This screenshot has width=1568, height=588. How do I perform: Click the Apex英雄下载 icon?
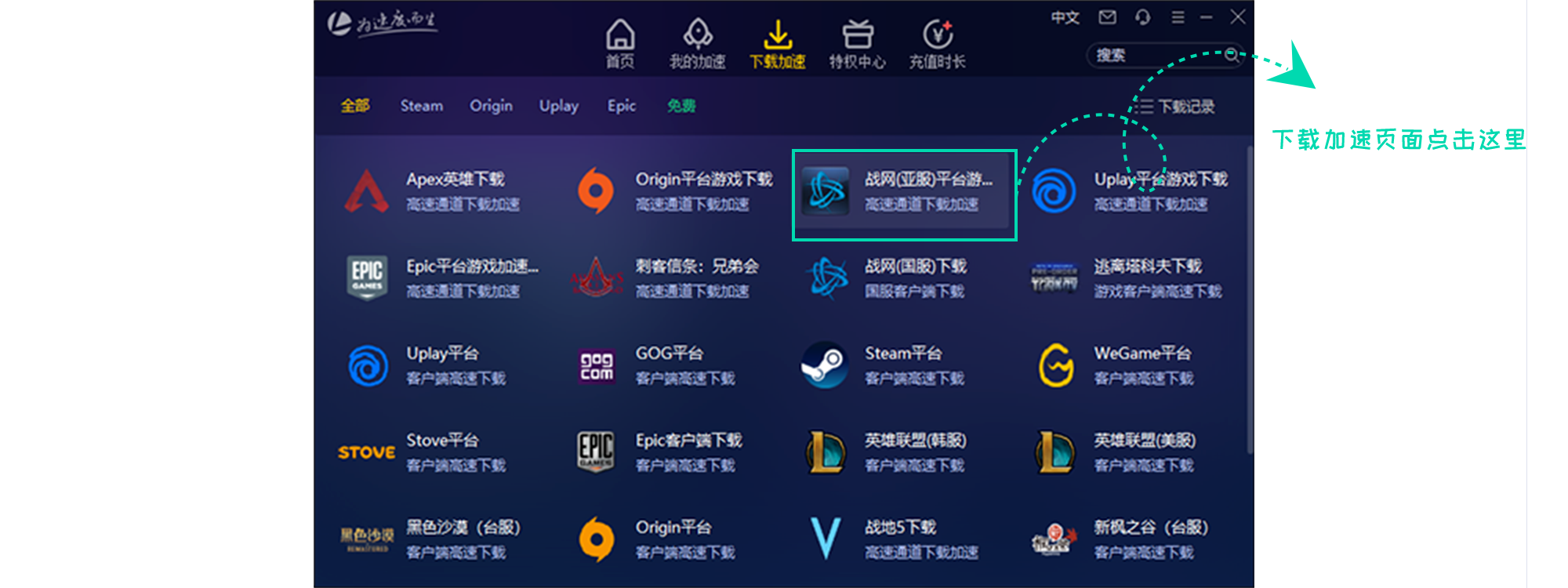pos(367,191)
